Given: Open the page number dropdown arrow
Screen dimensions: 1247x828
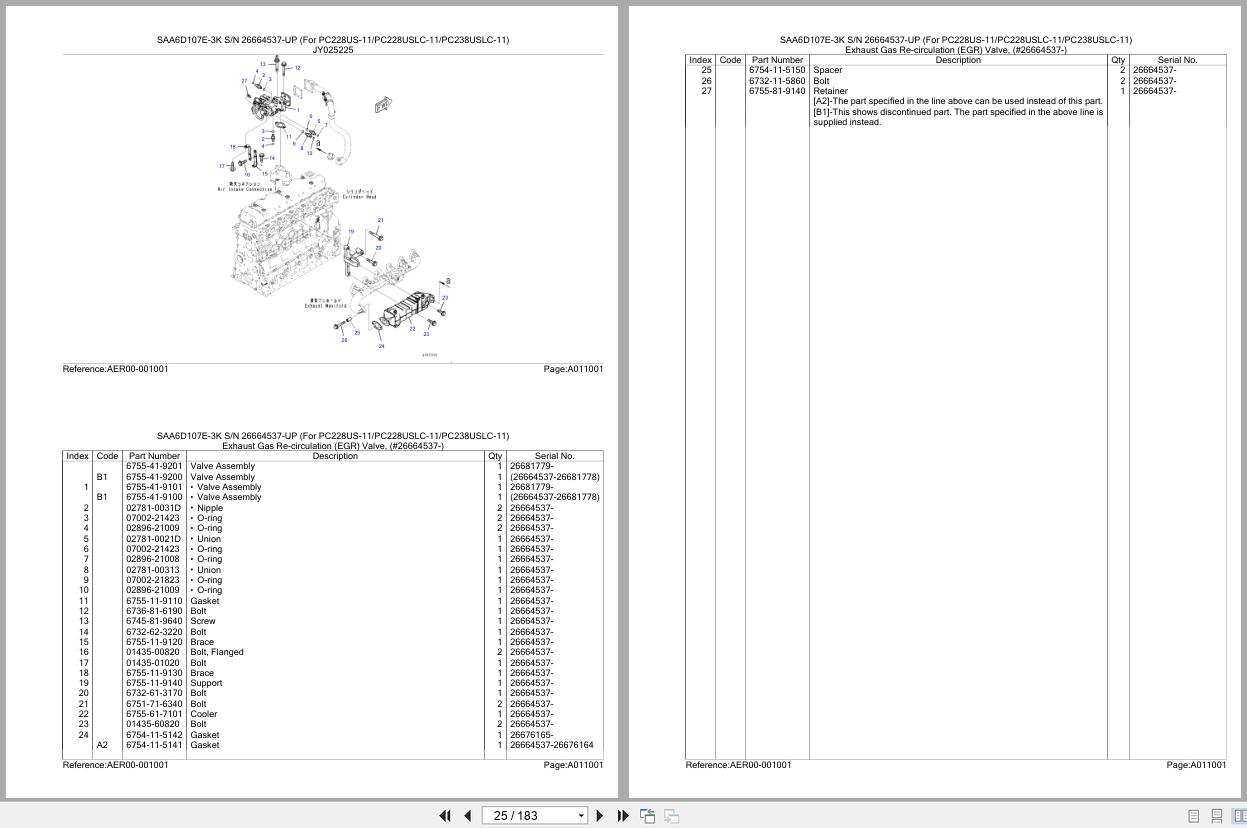Looking at the screenshot, I should tap(581, 816).
